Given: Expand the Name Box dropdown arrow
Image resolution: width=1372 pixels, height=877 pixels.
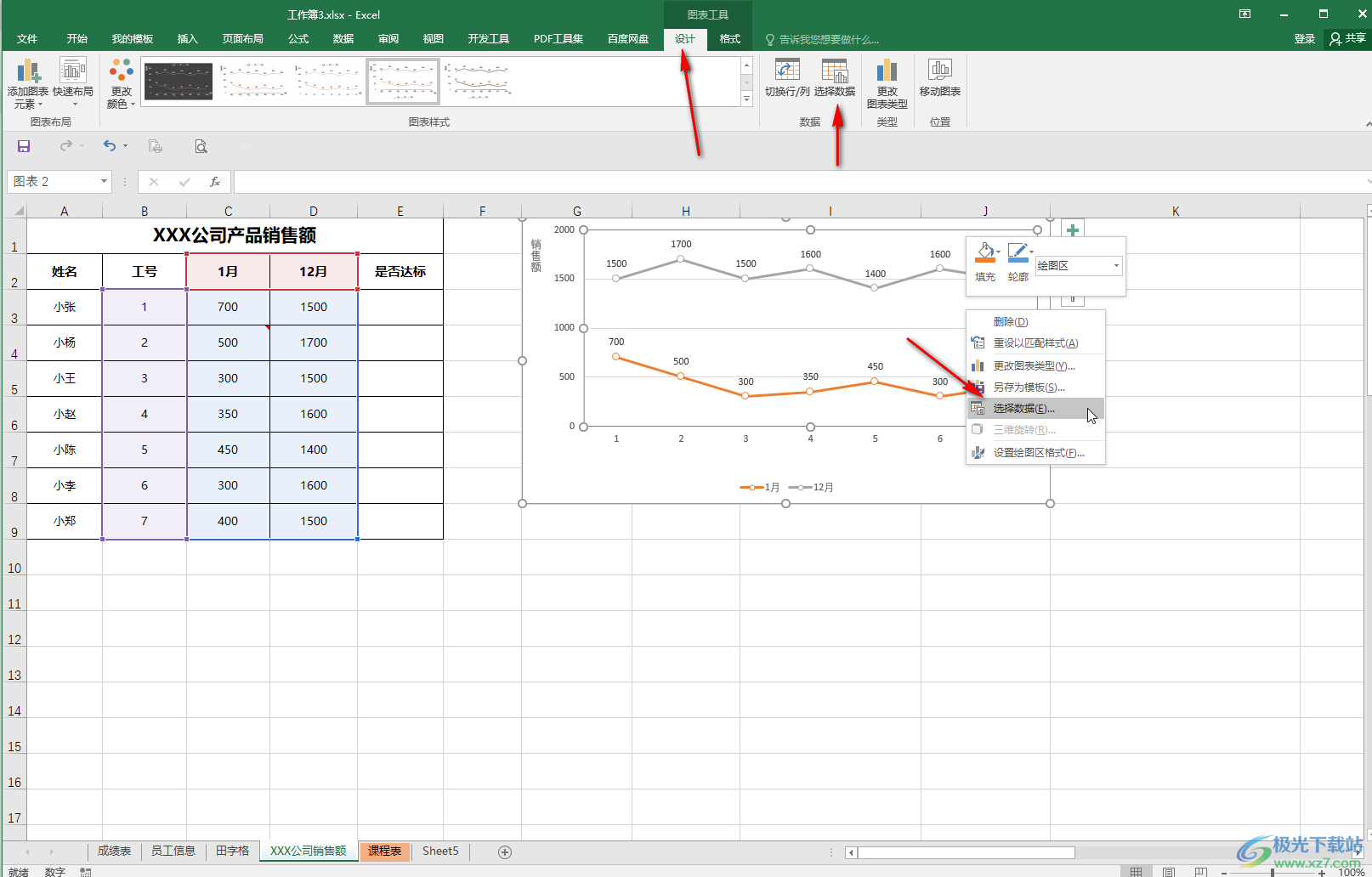Looking at the screenshot, I should [x=105, y=181].
